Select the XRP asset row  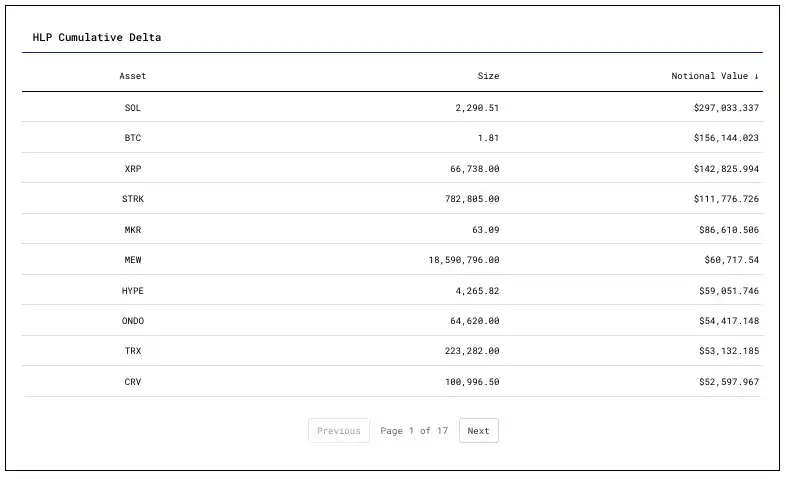133,168
